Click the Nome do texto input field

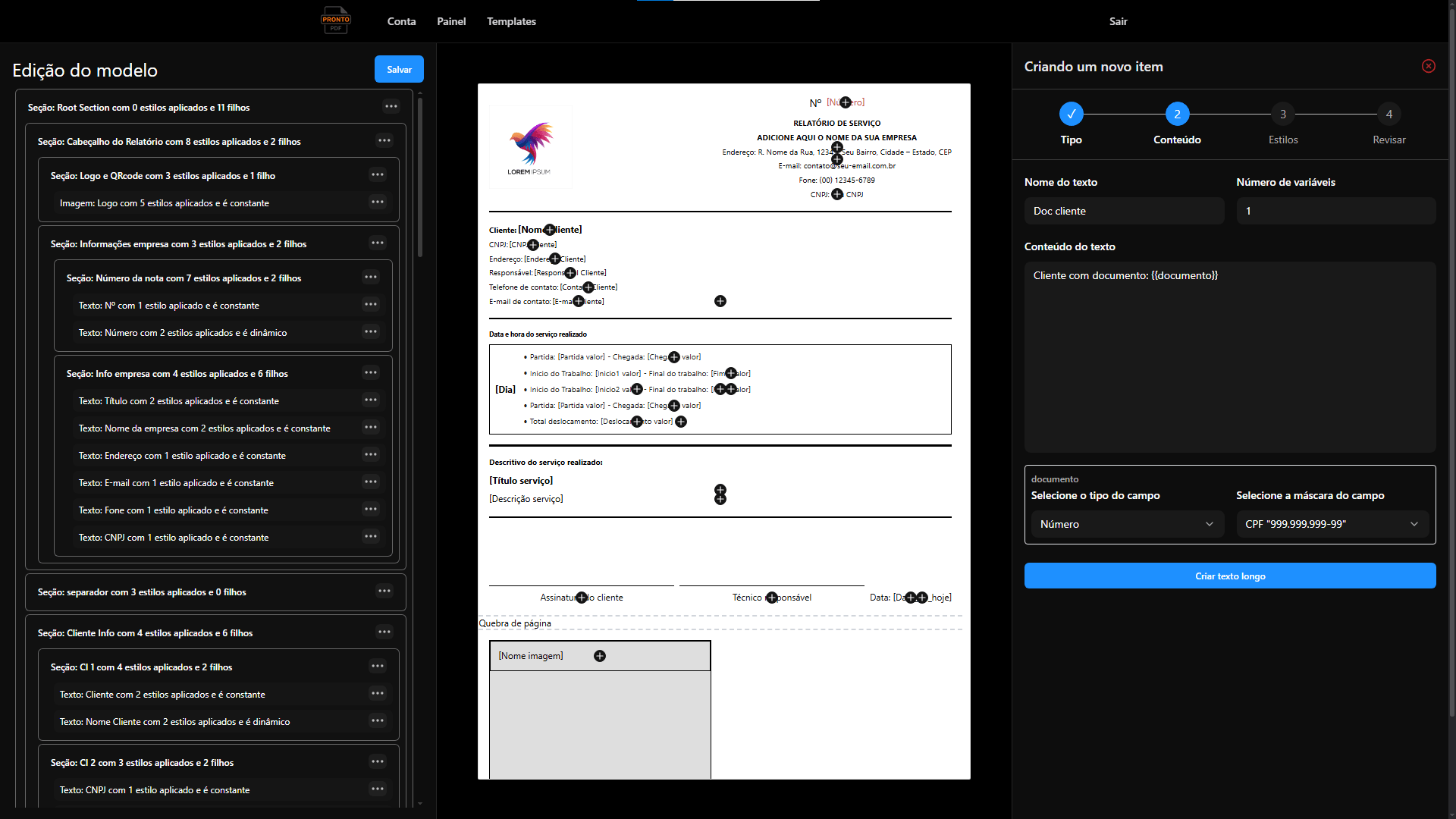(x=1123, y=211)
